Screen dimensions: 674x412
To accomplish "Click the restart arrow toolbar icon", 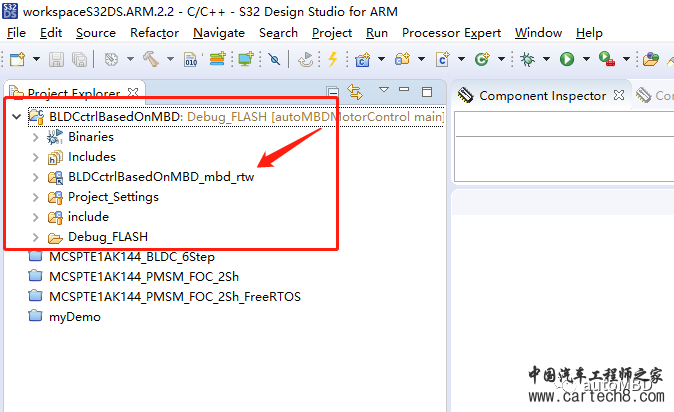I will [306, 59].
